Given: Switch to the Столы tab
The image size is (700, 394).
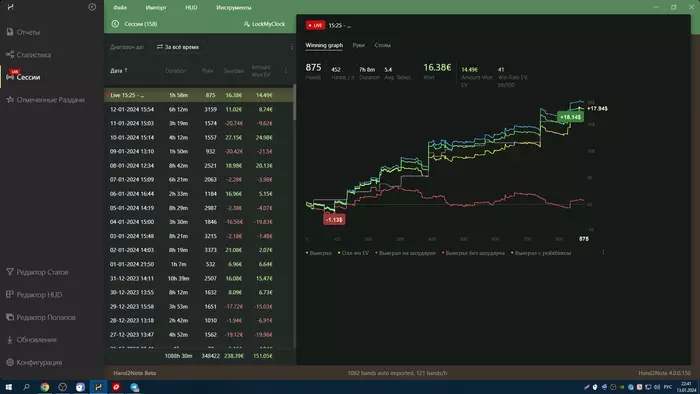Looking at the screenshot, I should [x=383, y=45].
